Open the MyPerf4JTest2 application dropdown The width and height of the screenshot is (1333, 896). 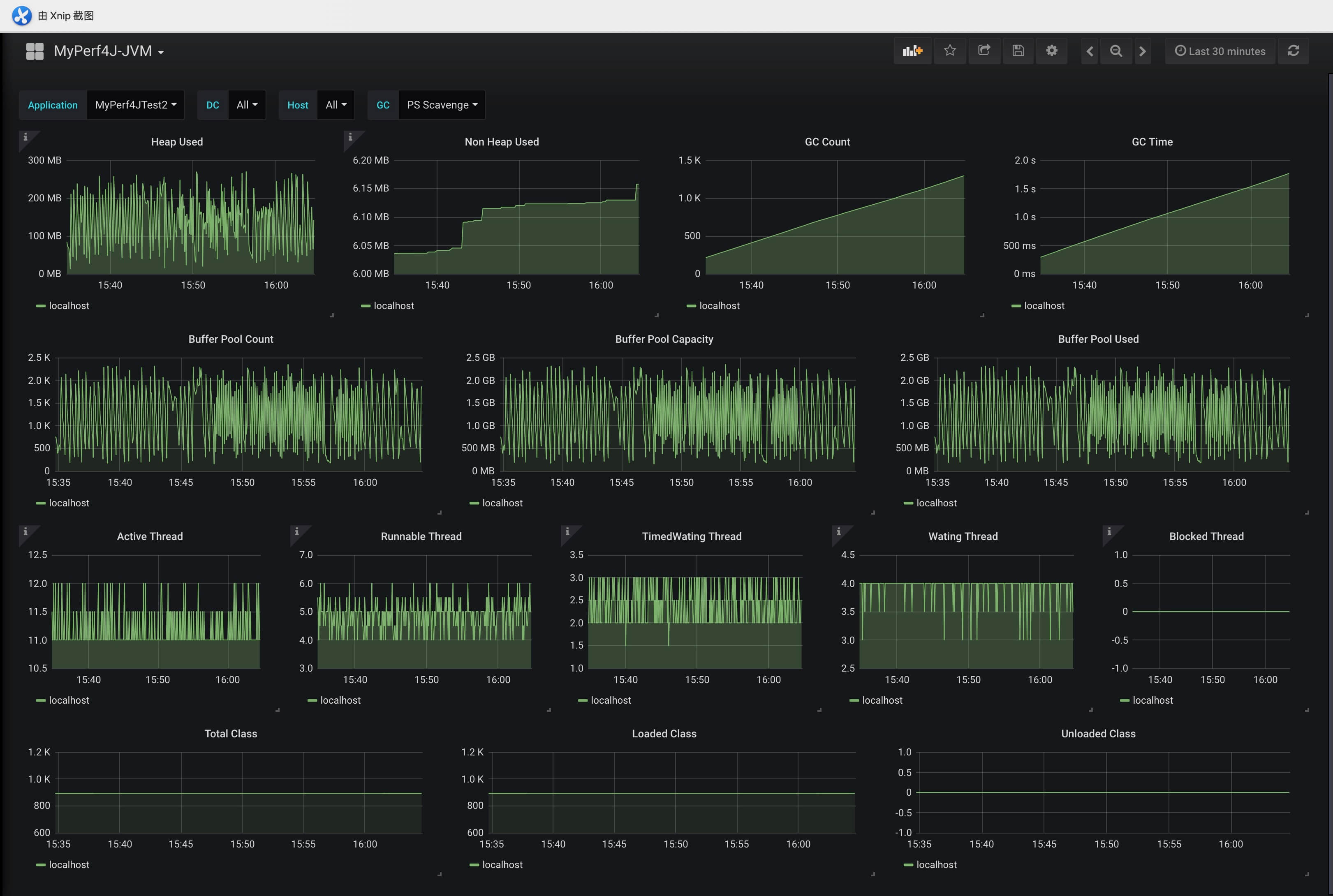(135, 104)
